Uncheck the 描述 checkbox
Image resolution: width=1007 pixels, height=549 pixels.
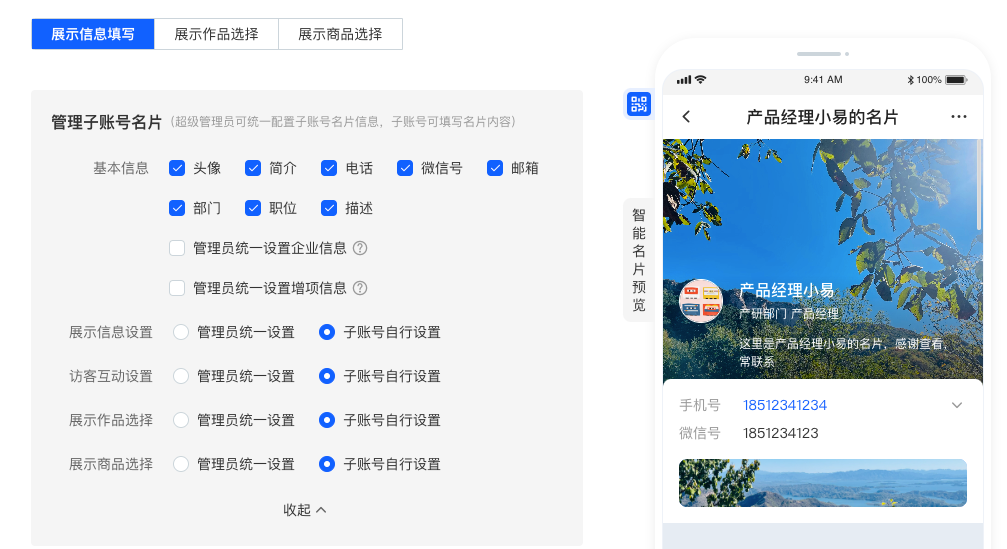coord(329,208)
